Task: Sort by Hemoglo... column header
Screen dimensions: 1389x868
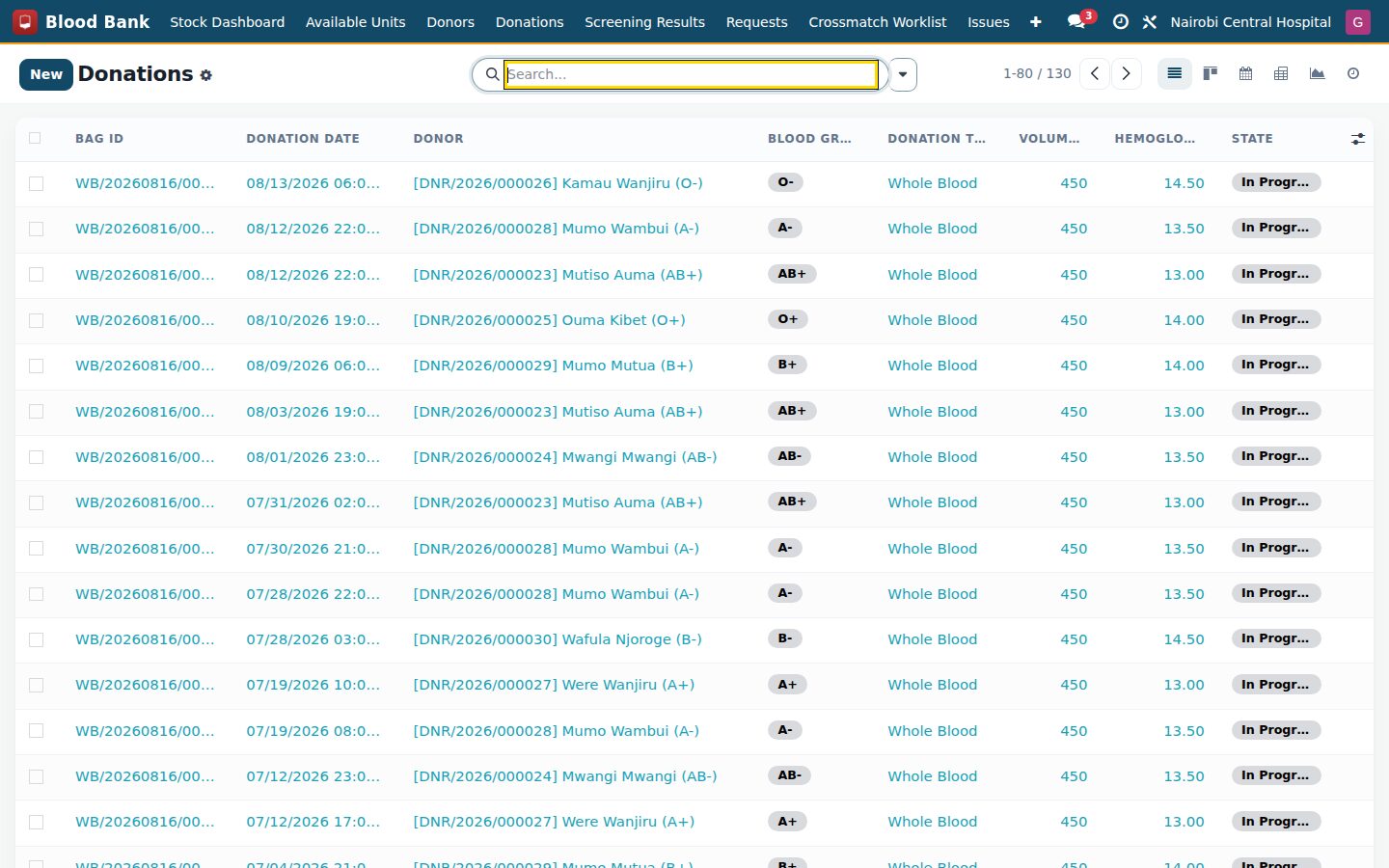Action: point(1155,139)
